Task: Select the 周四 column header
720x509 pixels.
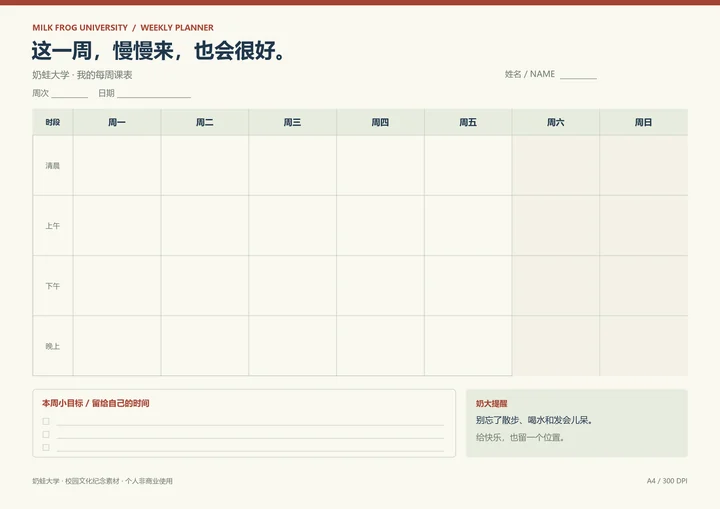Action: (x=380, y=122)
